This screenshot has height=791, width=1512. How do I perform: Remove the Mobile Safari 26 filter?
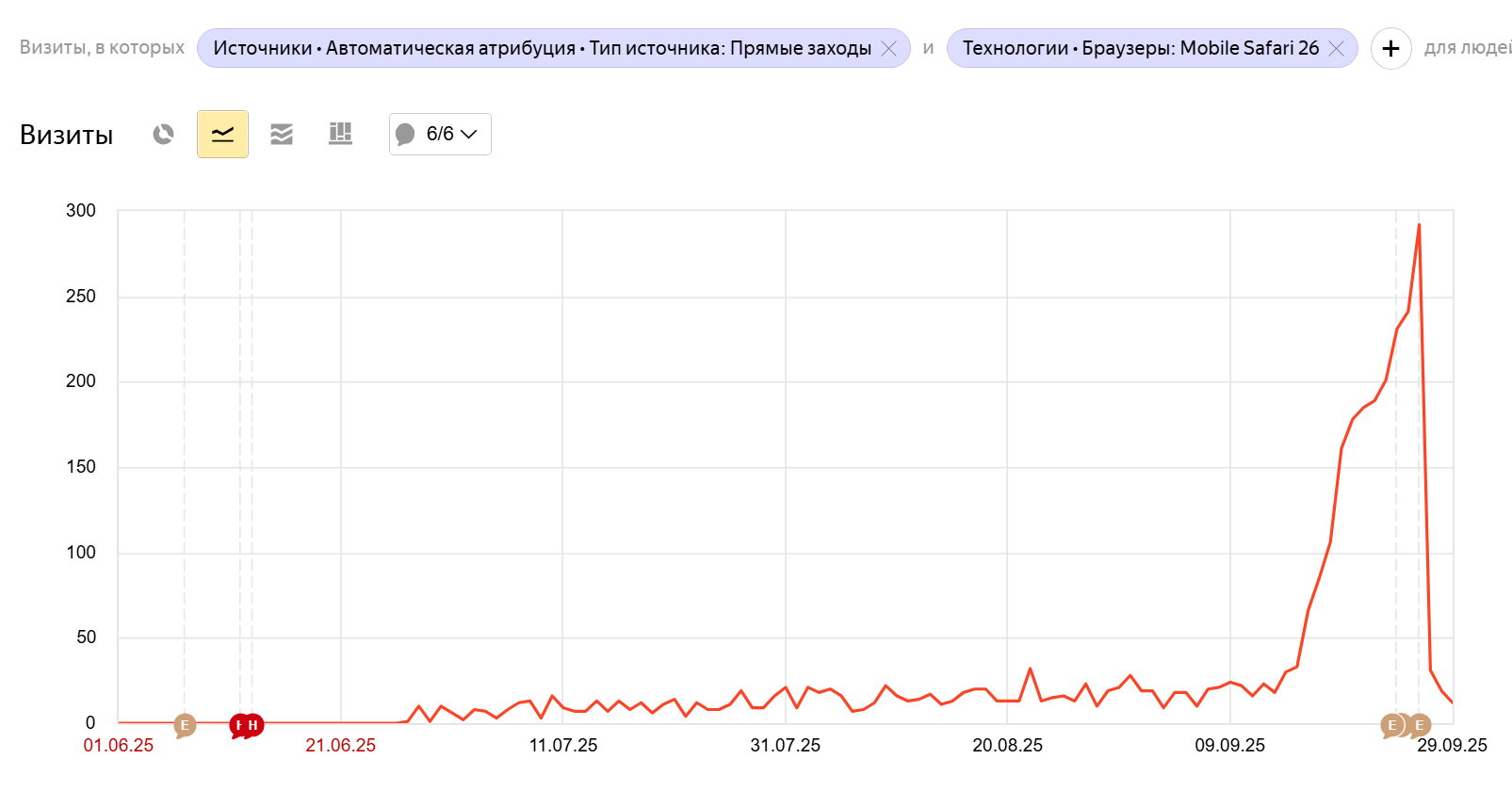pyautogui.click(x=1336, y=49)
